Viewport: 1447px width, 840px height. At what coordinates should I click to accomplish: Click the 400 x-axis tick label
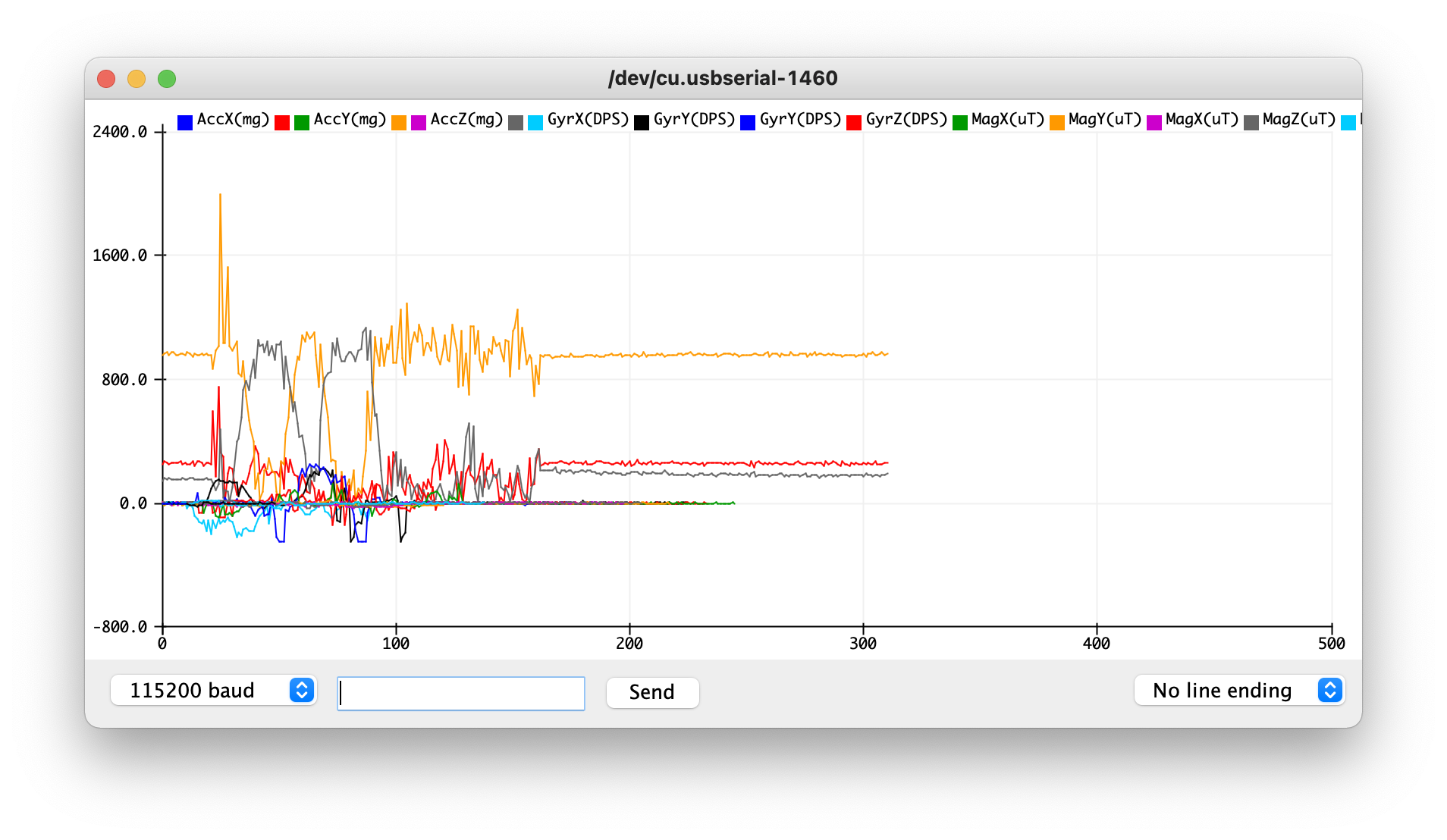coord(1097,644)
